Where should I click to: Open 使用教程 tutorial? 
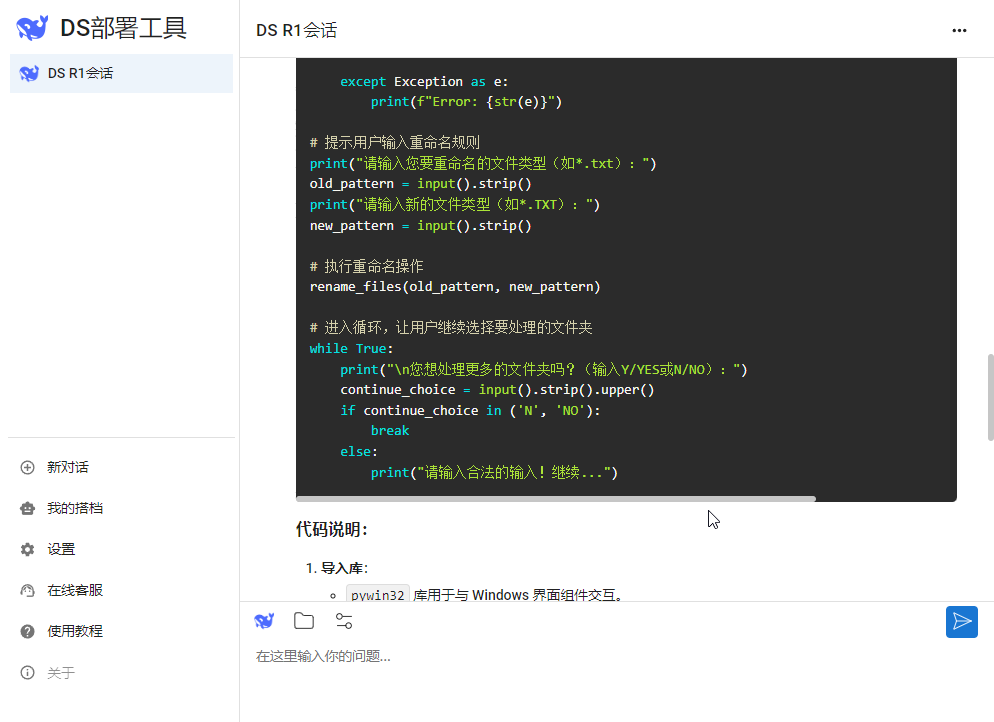(75, 631)
